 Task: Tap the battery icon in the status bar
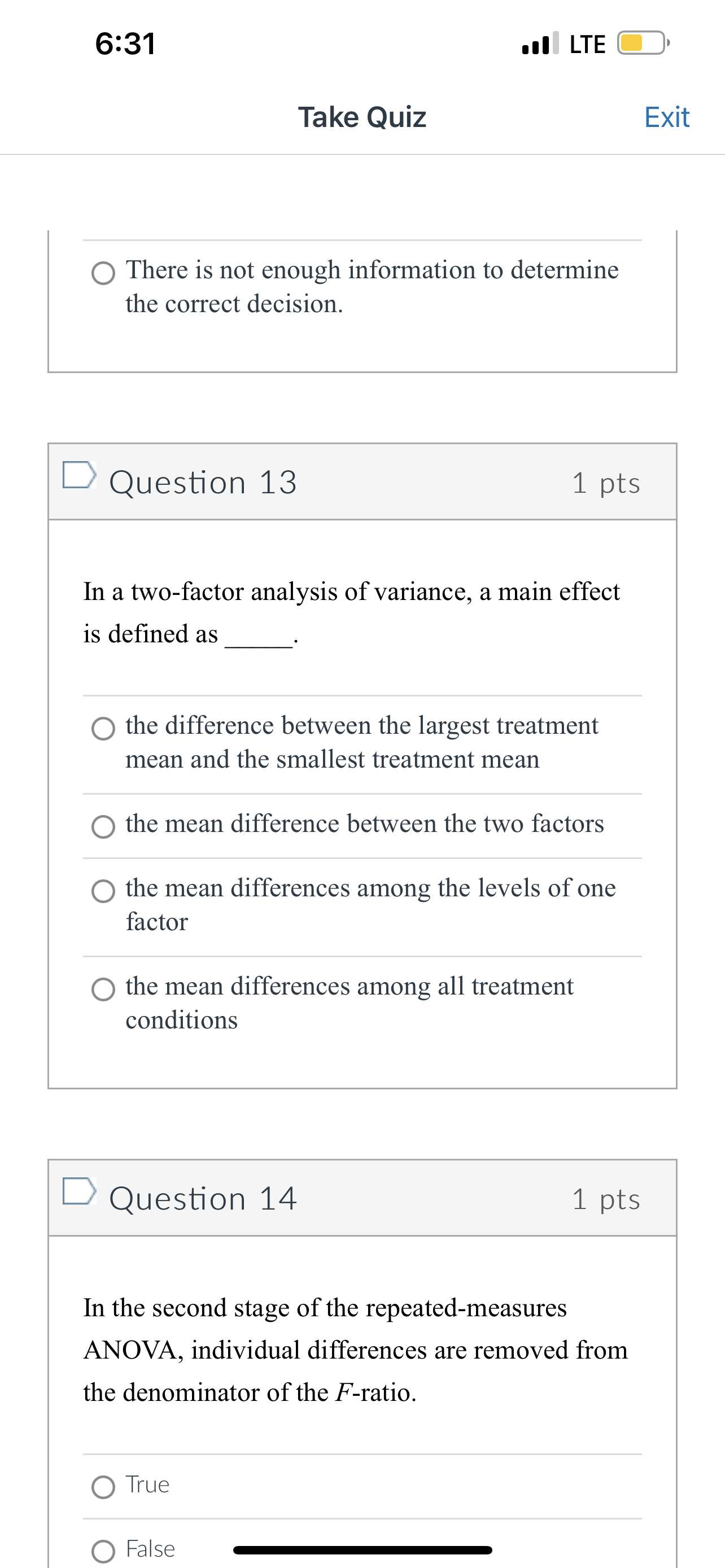(641, 43)
